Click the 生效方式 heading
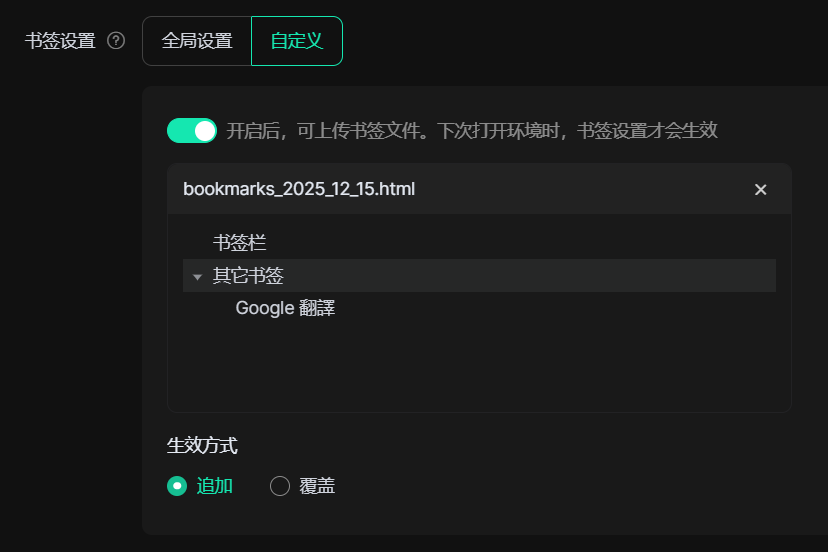Screen dimensions: 828x552 202,445
